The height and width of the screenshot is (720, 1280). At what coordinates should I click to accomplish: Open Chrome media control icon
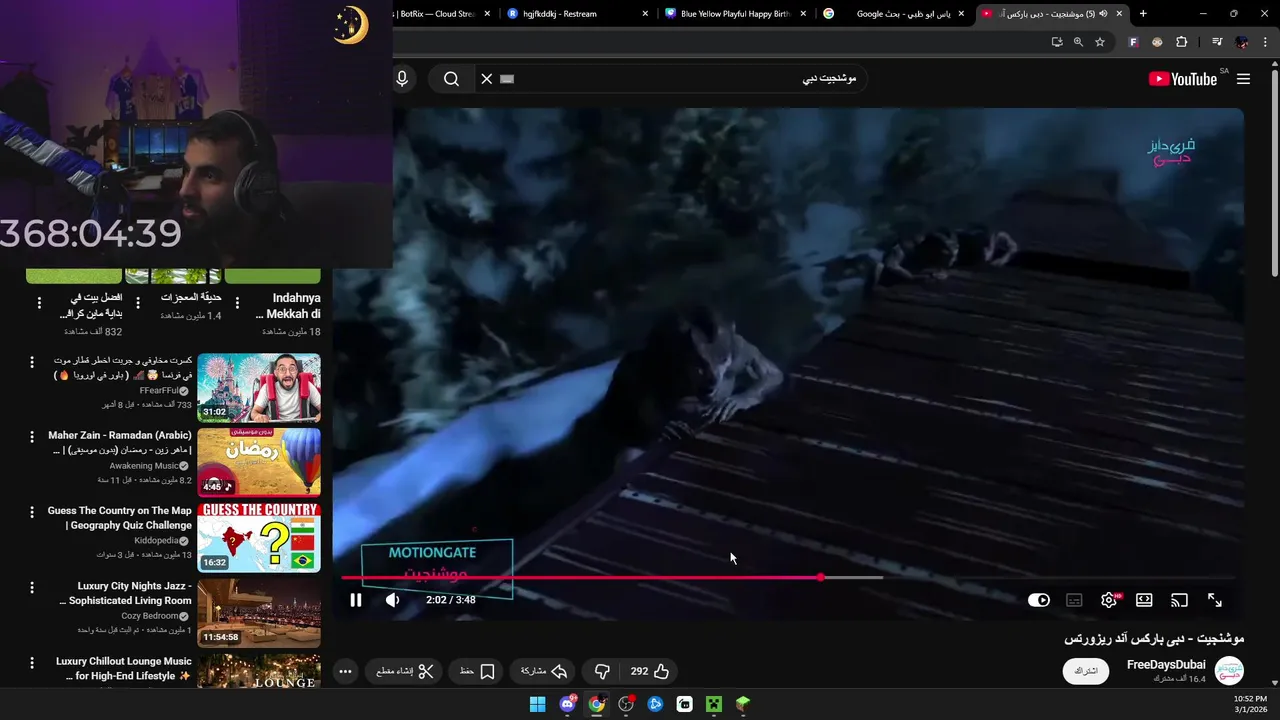tap(1217, 42)
